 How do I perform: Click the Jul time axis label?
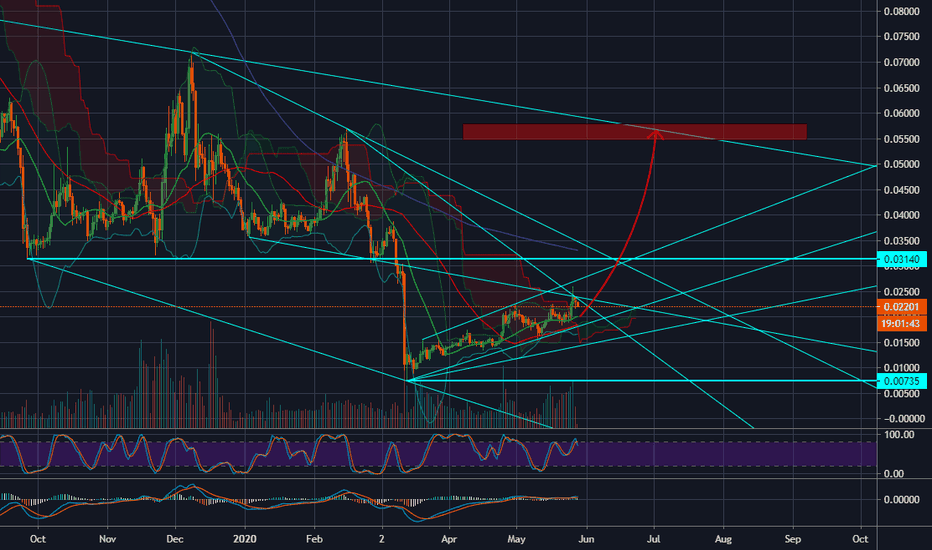pyautogui.click(x=654, y=539)
